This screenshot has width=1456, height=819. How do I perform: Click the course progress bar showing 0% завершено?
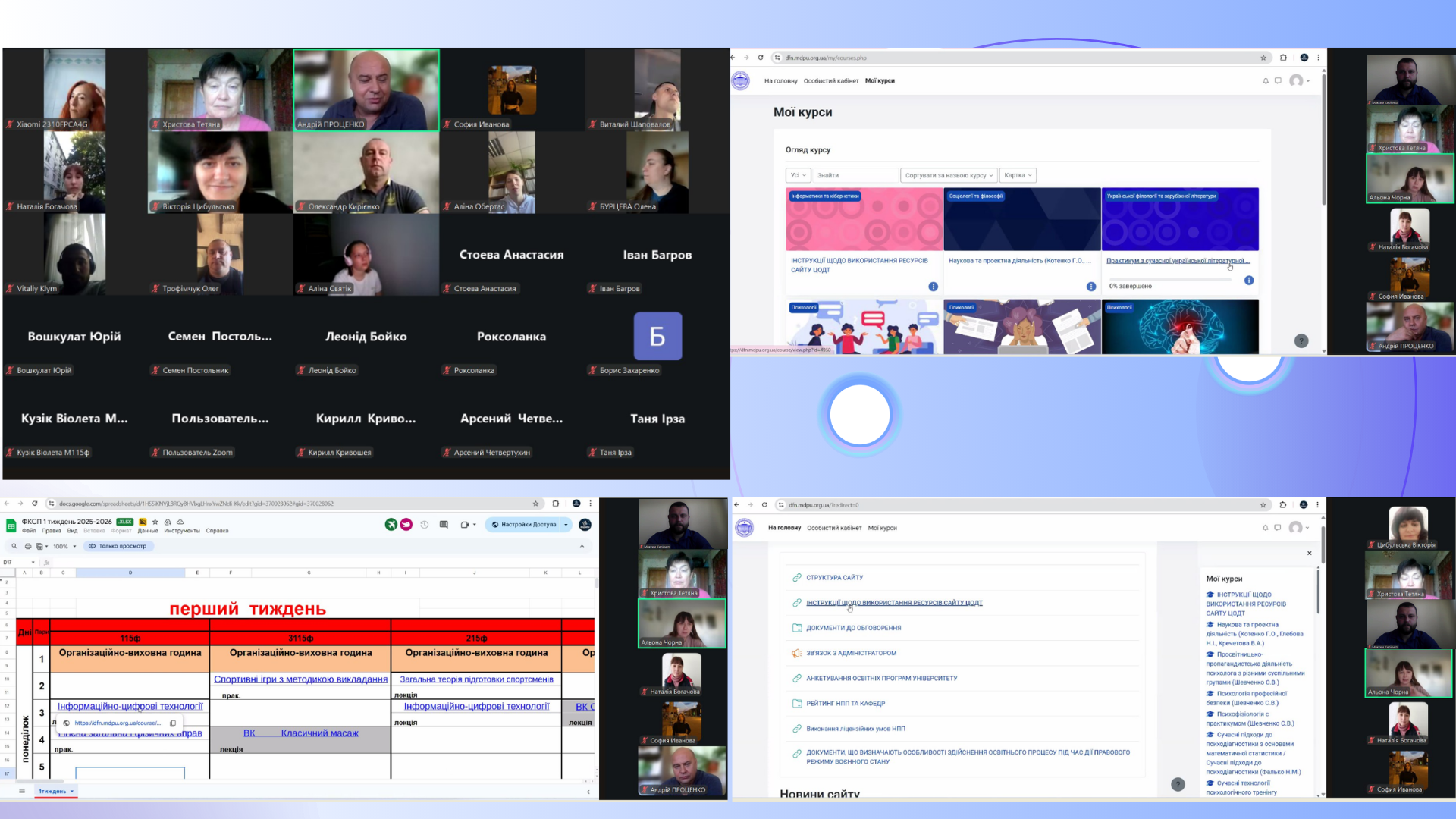tap(1169, 280)
